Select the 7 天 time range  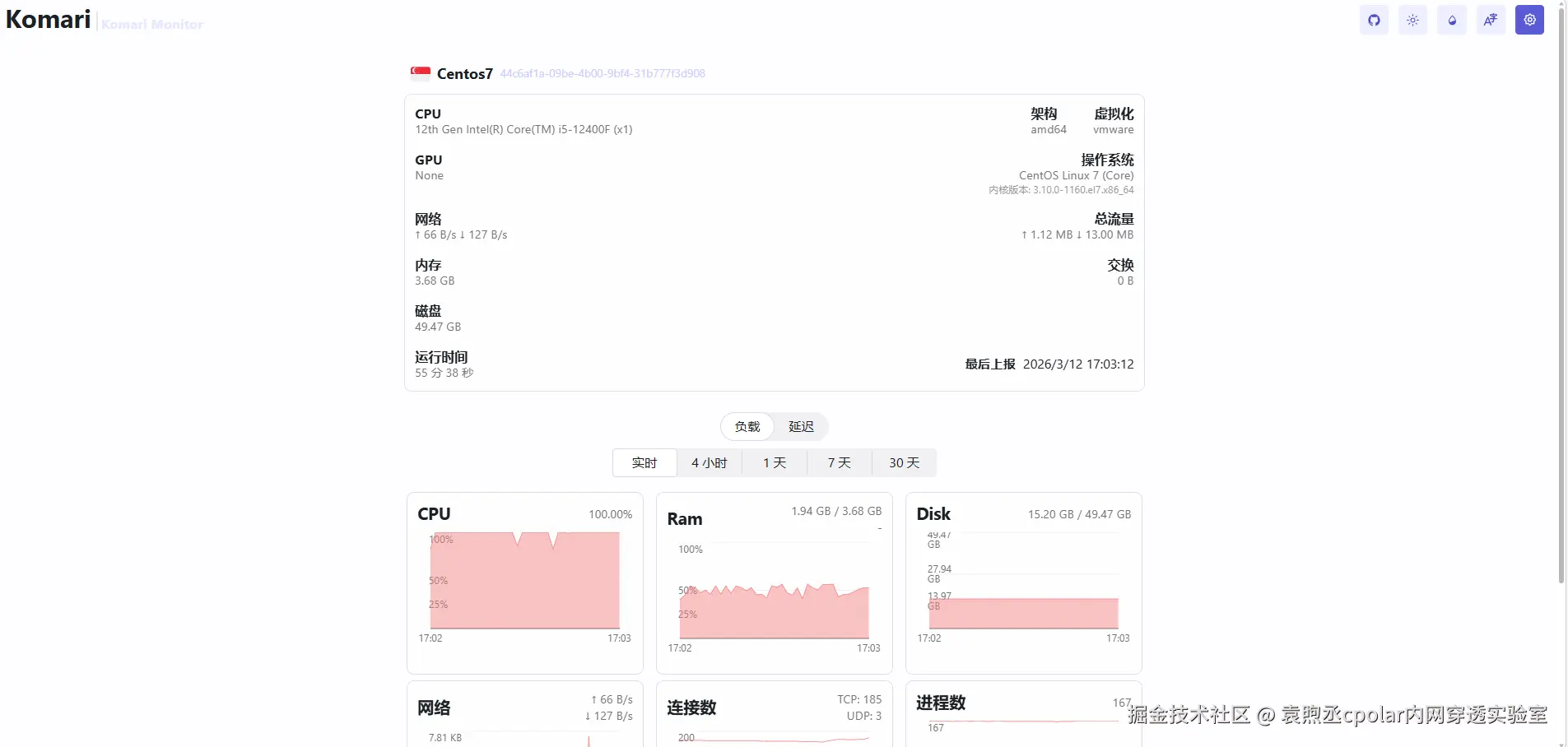point(840,462)
